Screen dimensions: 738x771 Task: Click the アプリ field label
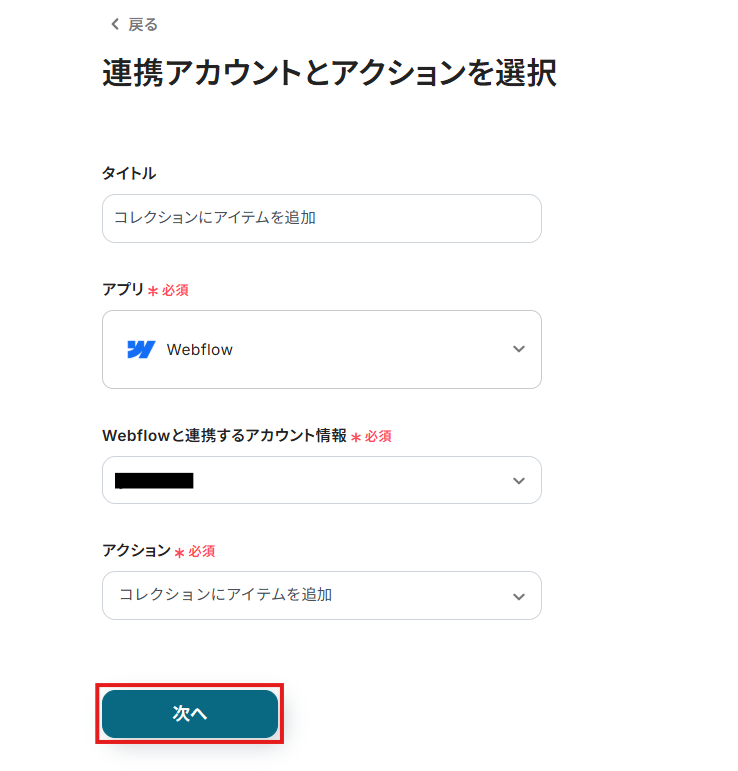123,290
